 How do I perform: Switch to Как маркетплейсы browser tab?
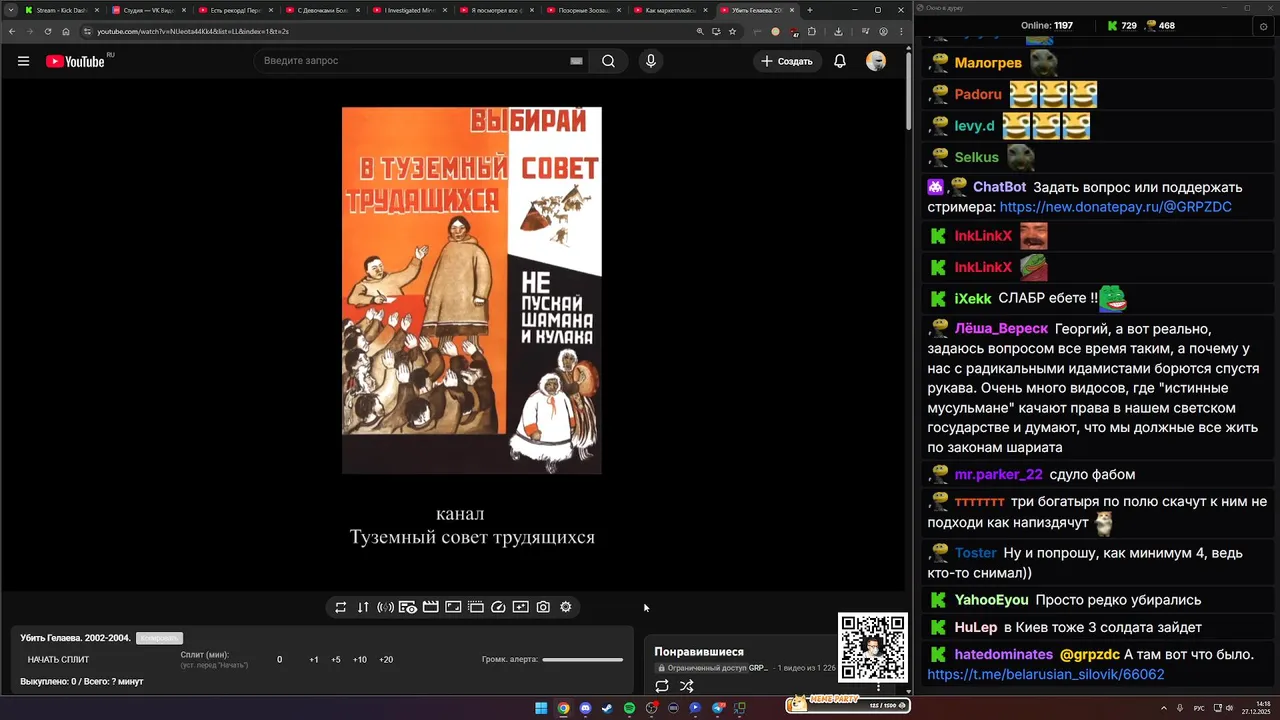point(669,10)
